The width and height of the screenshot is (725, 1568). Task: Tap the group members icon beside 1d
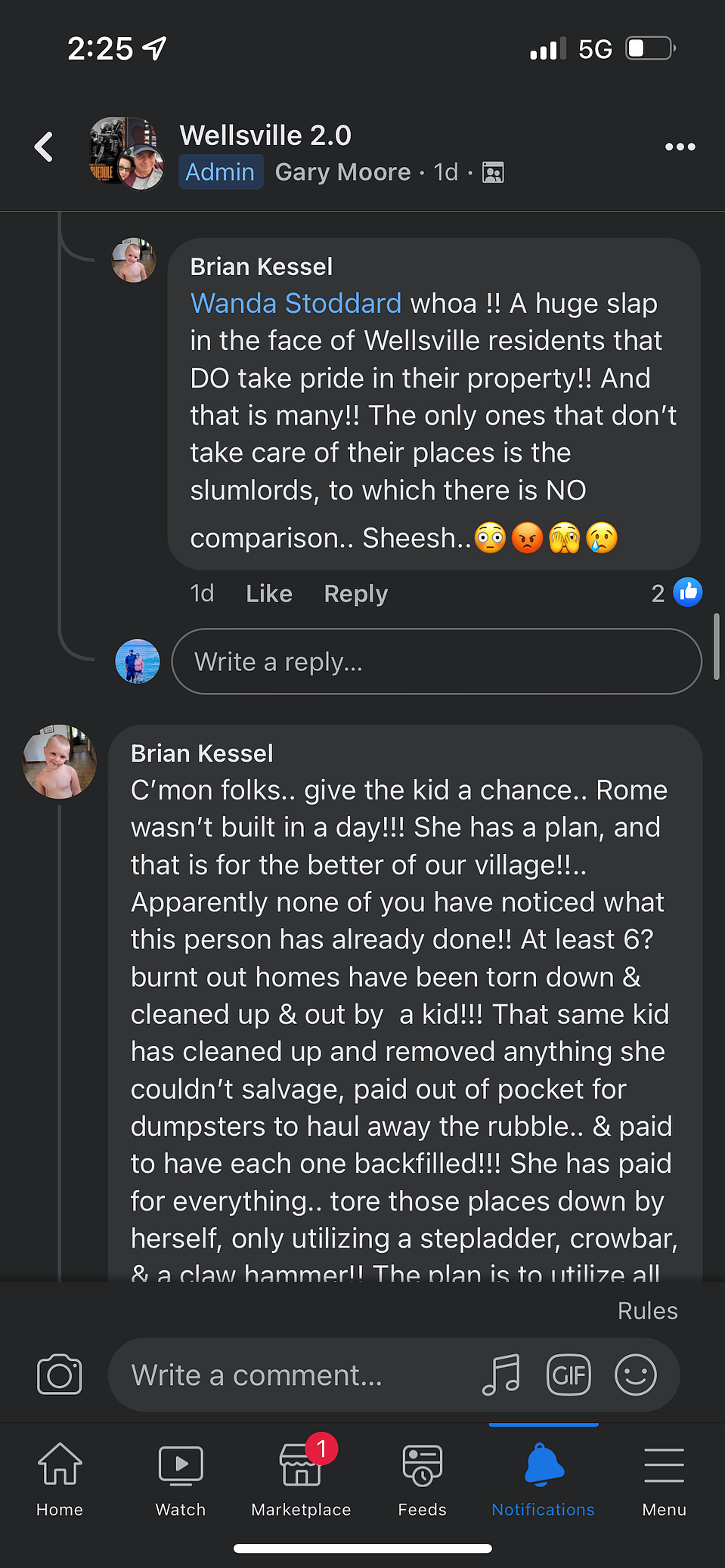pyautogui.click(x=493, y=173)
